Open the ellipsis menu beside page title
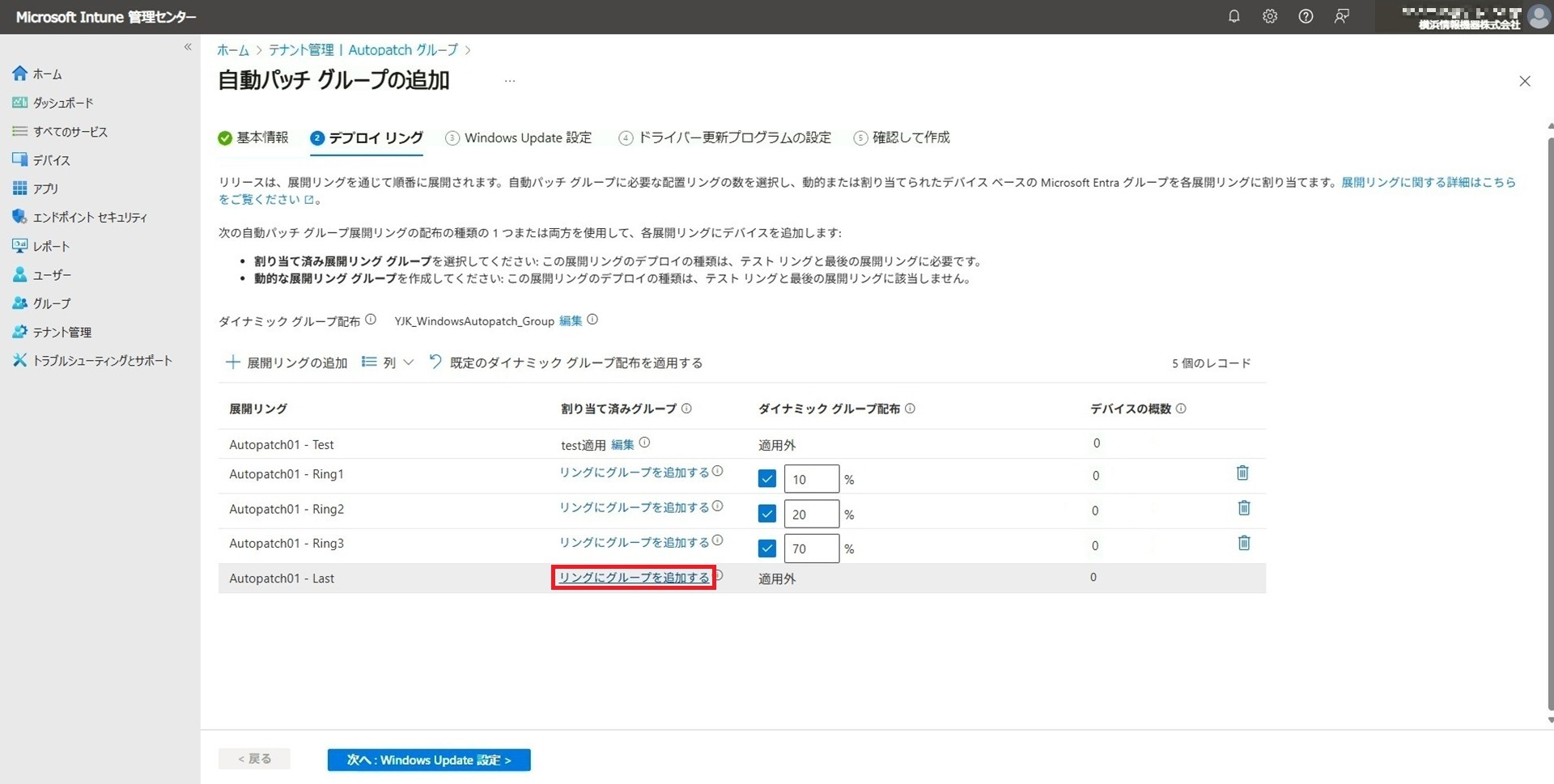 [510, 81]
